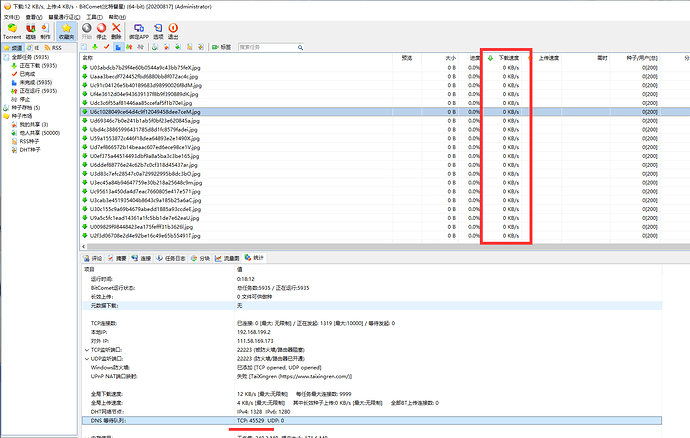Click the torrent archive filter icon

155,47
